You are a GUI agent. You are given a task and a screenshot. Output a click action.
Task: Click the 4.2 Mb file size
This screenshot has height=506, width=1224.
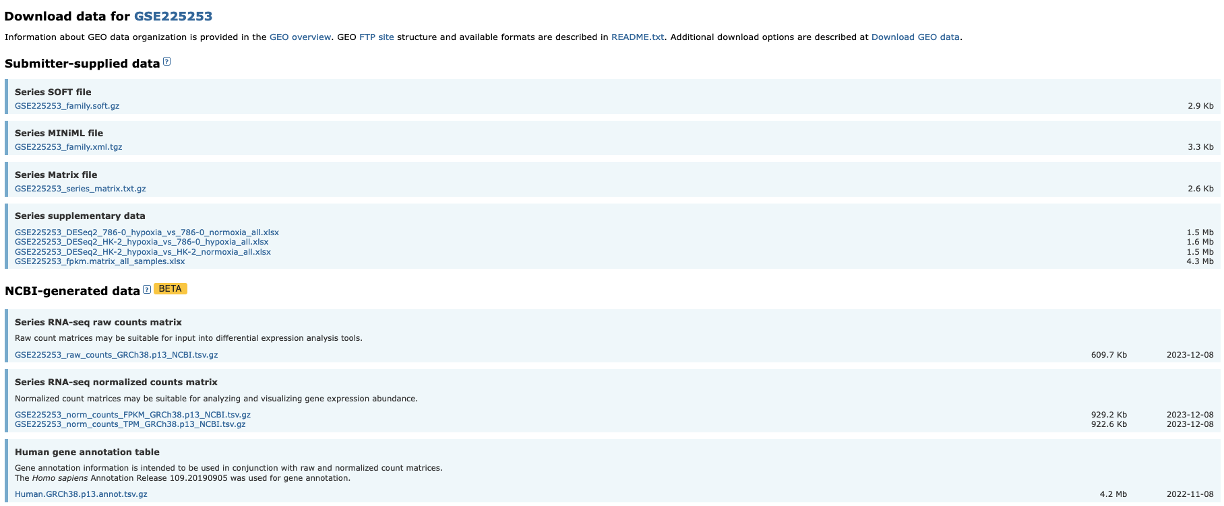tap(1114, 494)
